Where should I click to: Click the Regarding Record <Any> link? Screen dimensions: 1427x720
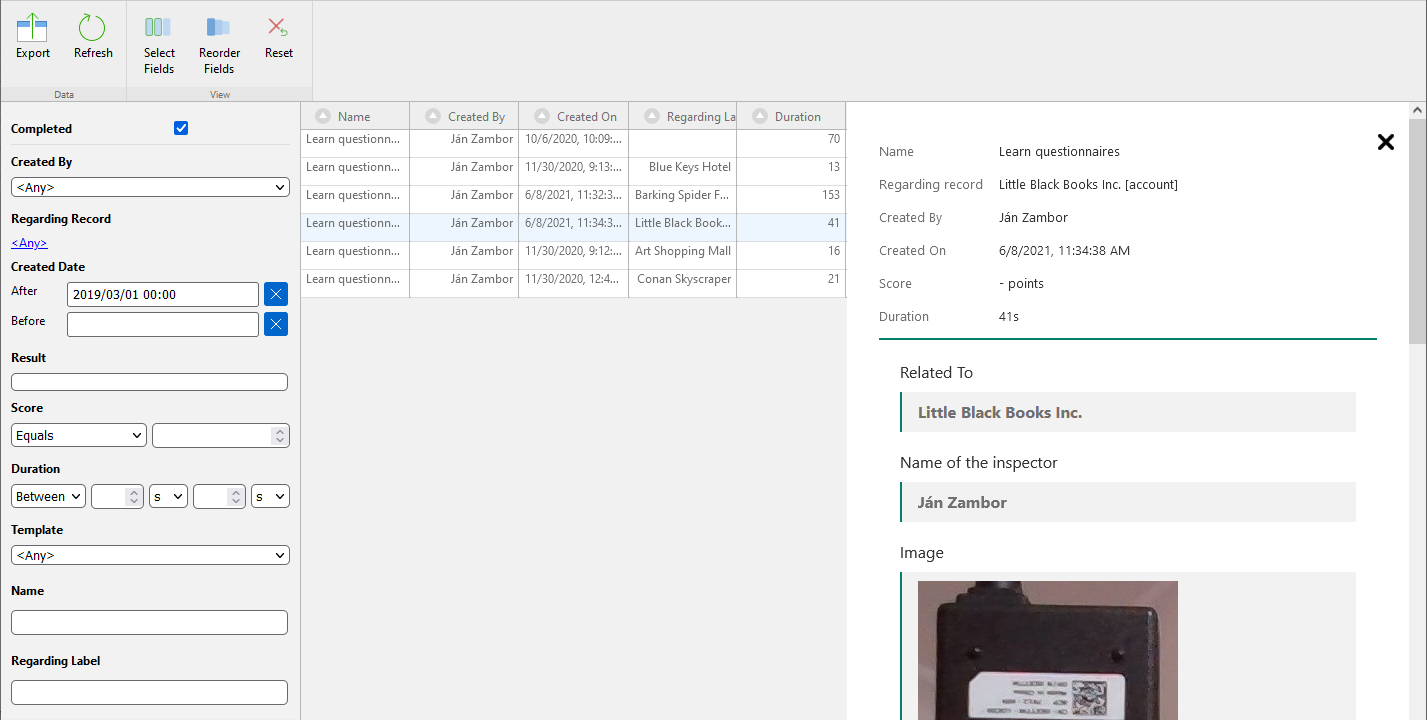pos(29,243)
